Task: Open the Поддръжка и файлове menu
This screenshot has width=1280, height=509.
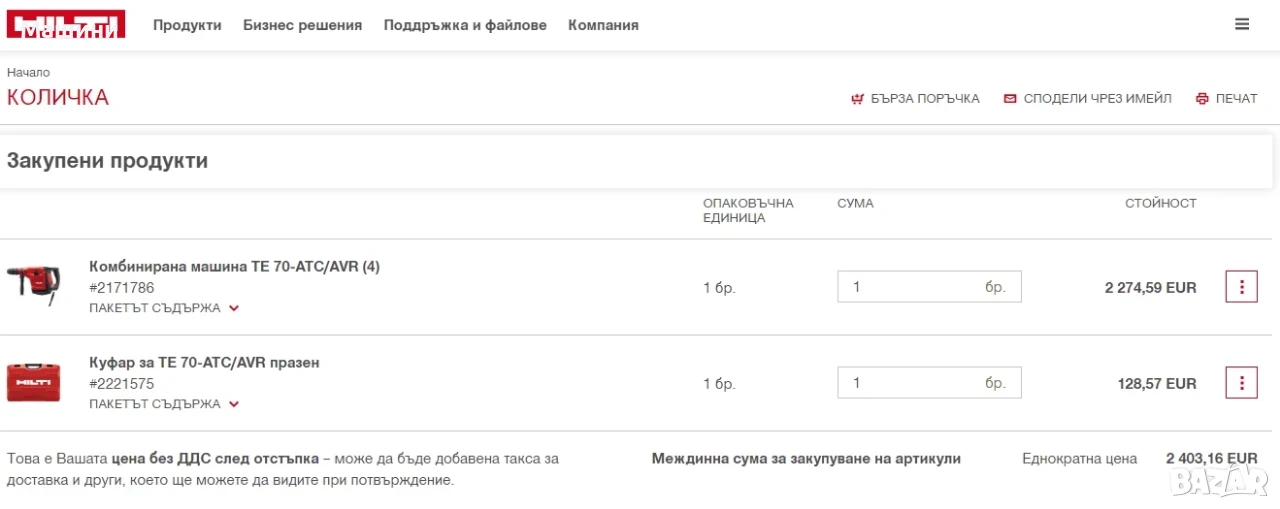Action: point(465,25)
